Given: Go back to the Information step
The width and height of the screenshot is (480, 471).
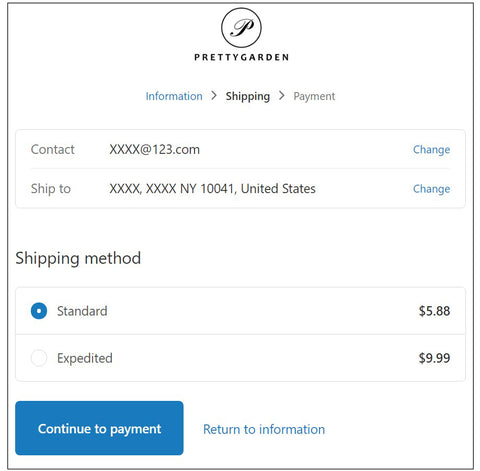Looking at the screenshot, I should click(174, 96).
